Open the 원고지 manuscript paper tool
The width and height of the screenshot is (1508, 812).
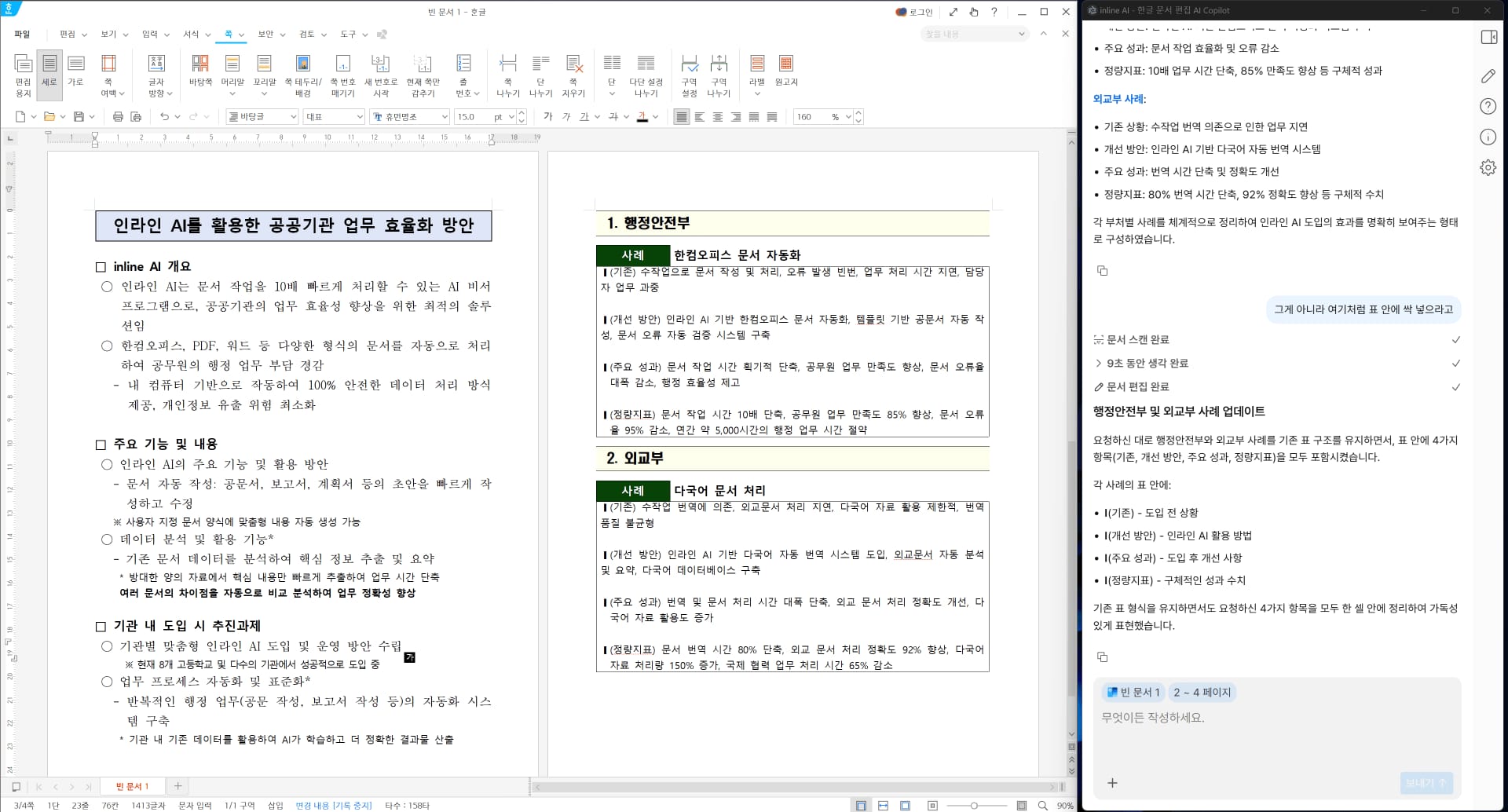pyautogui.click(x=785, y=69)
